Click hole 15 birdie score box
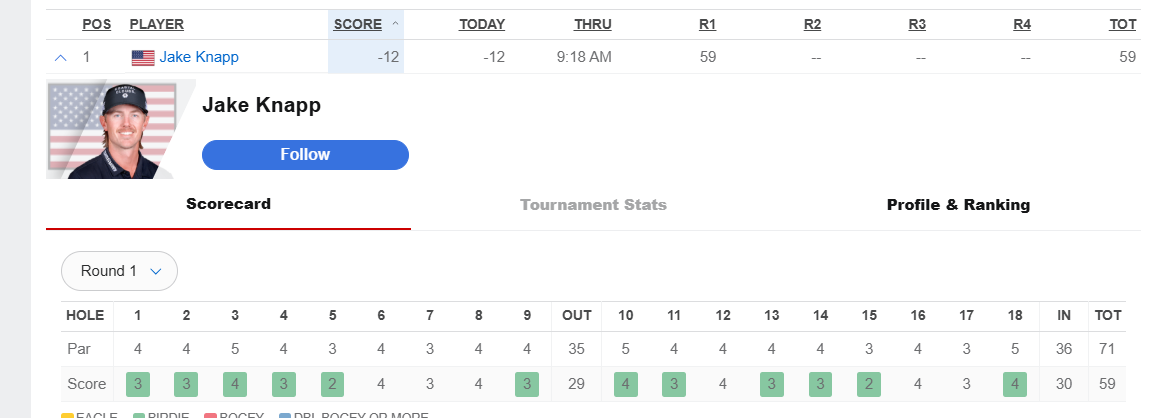Viewport: 1149px width, 418px height. coord(869,384)
